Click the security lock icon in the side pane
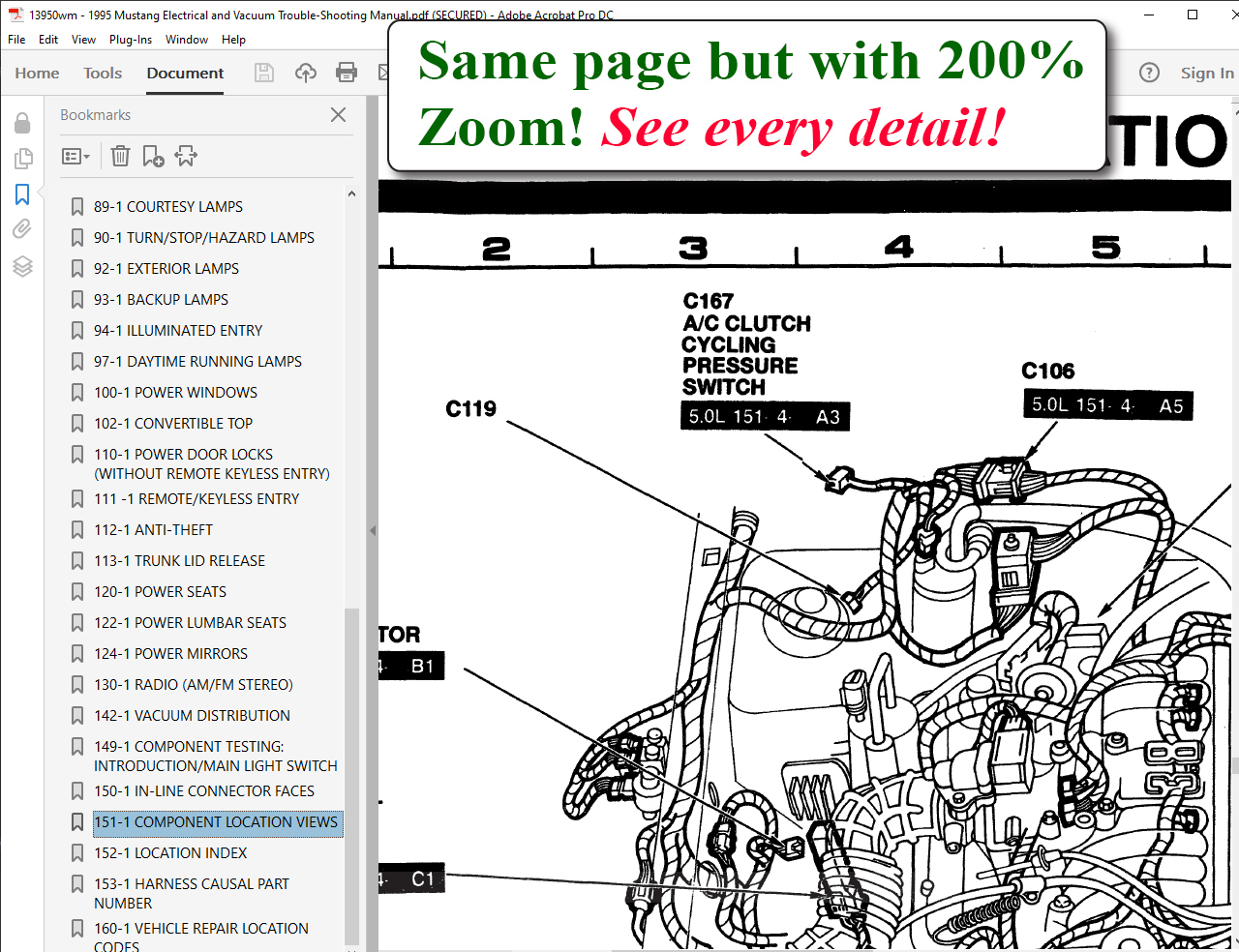Screen dimensions: 1239x952 point(22,123)
